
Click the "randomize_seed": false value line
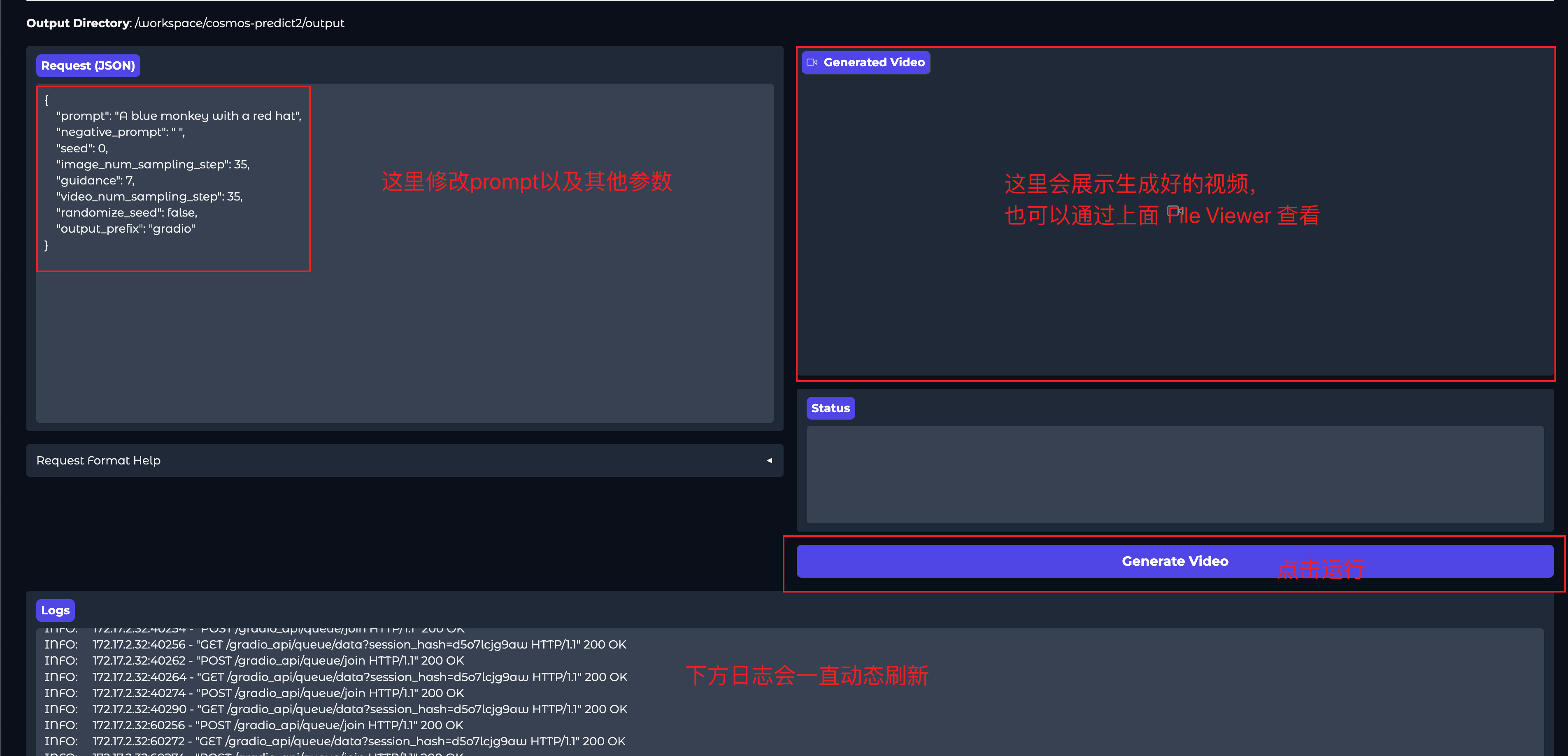(127, 212)
